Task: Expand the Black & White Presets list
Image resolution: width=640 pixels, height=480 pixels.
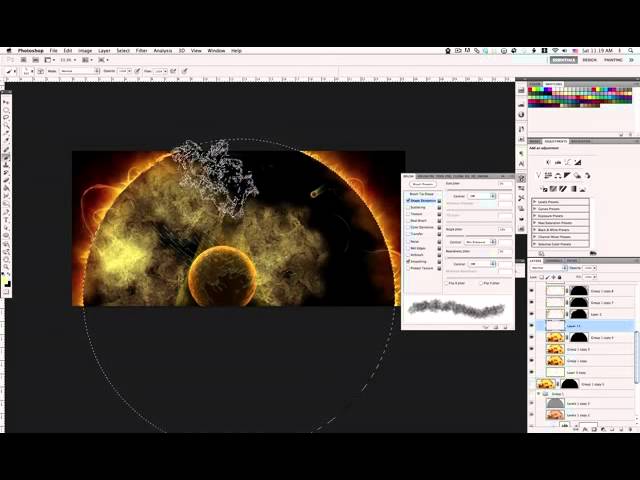Action: tap(535, 230)
